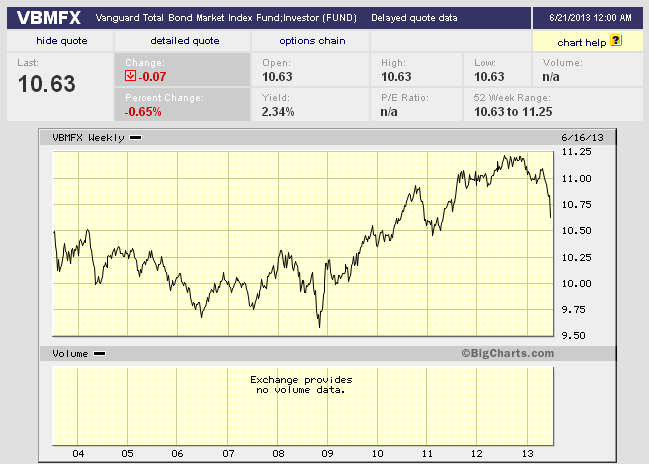Click the Last price value 10.63

pos(47,84)
